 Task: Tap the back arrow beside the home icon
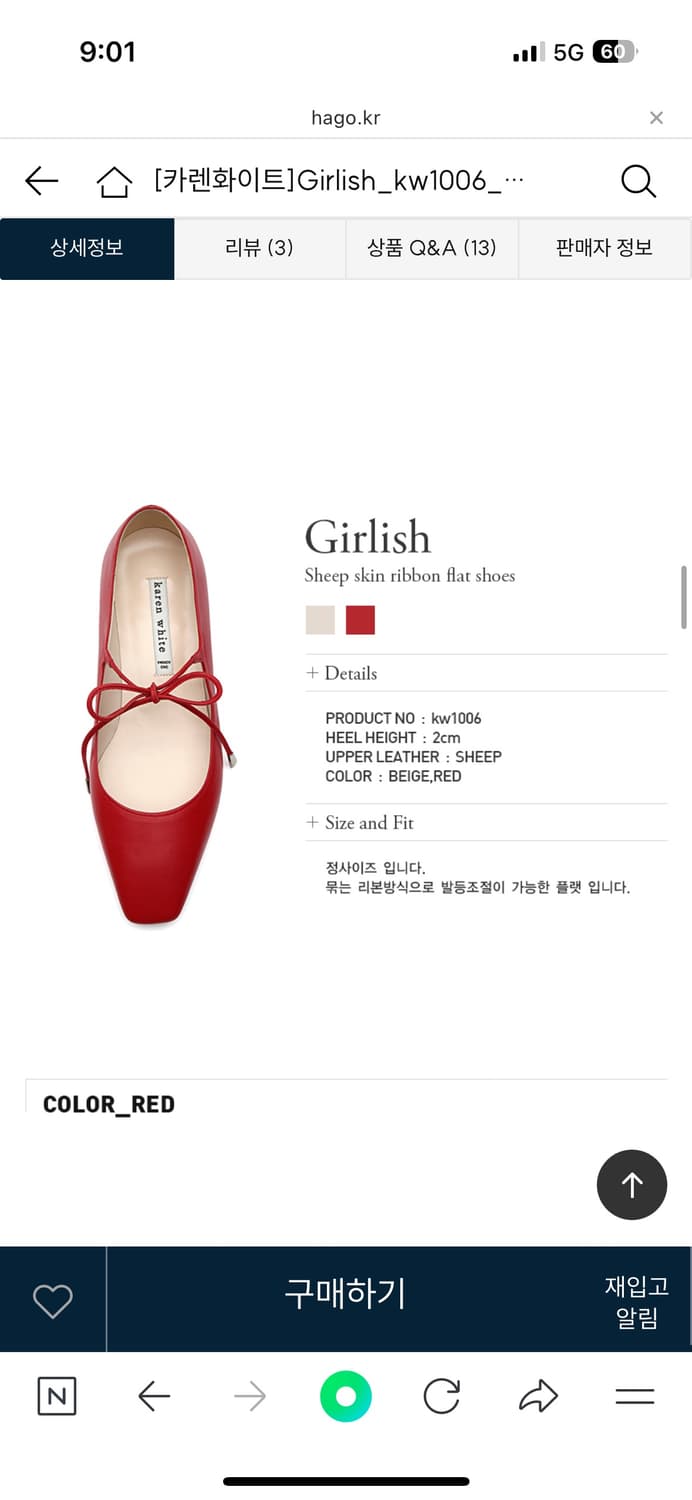41,181
